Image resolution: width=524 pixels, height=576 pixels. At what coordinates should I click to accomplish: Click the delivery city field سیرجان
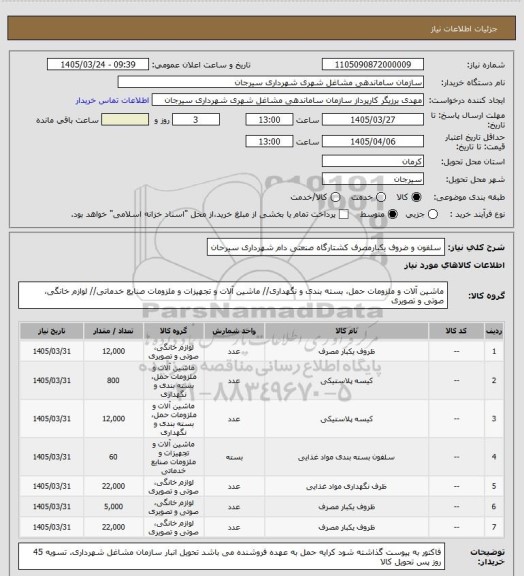coord(373,179)
